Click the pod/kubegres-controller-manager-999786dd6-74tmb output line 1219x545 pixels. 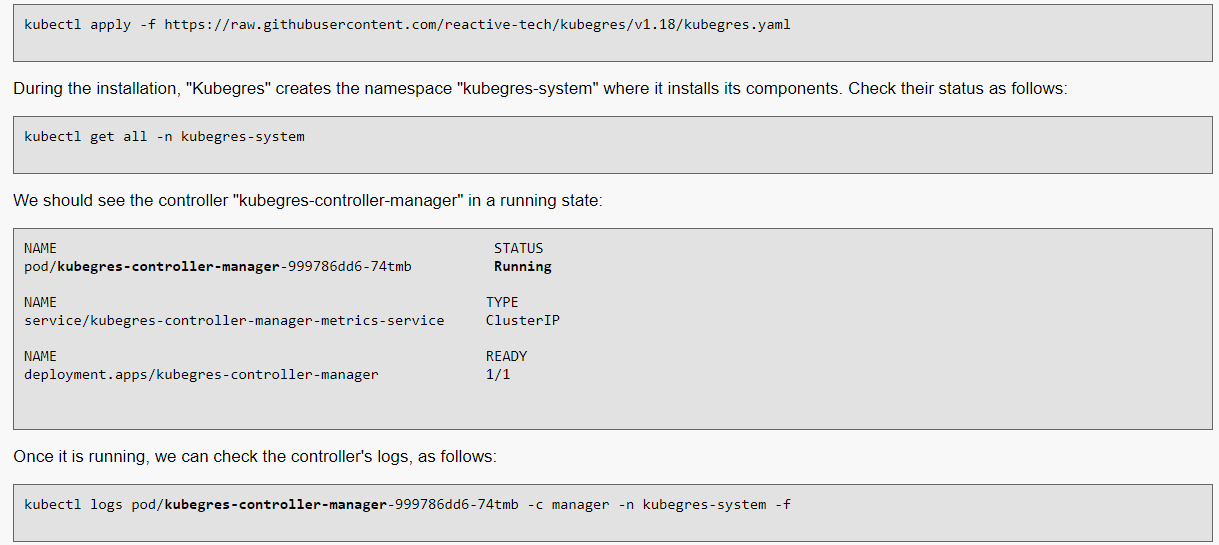pyautogui.click(x=217, y=267)
